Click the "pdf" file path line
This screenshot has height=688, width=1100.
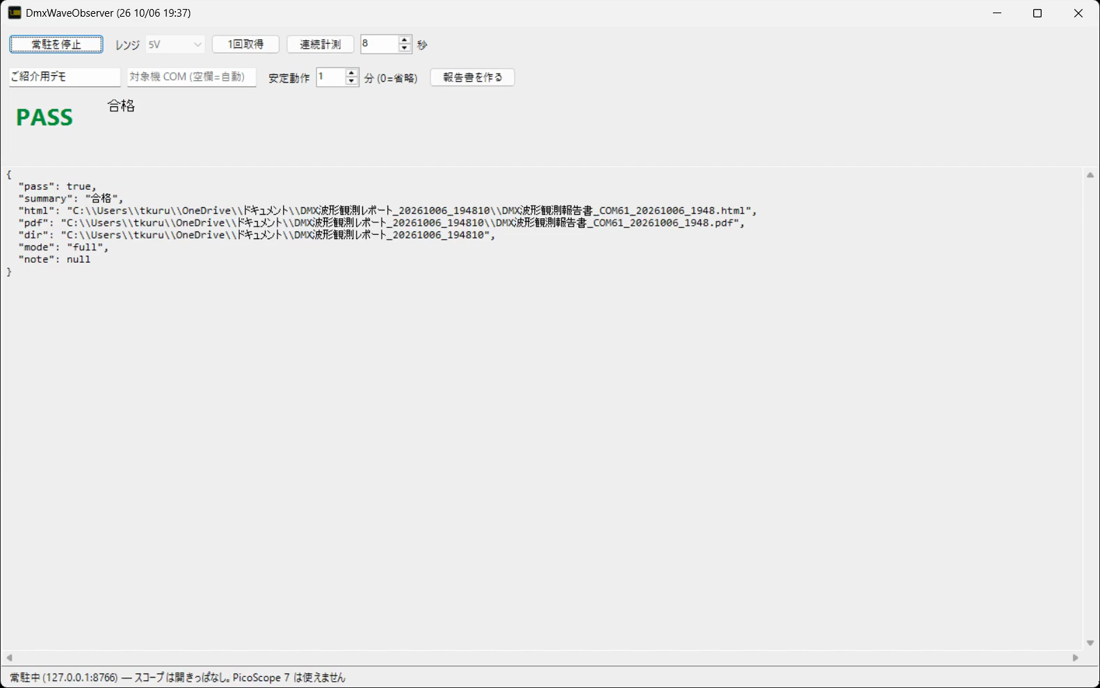382,223
